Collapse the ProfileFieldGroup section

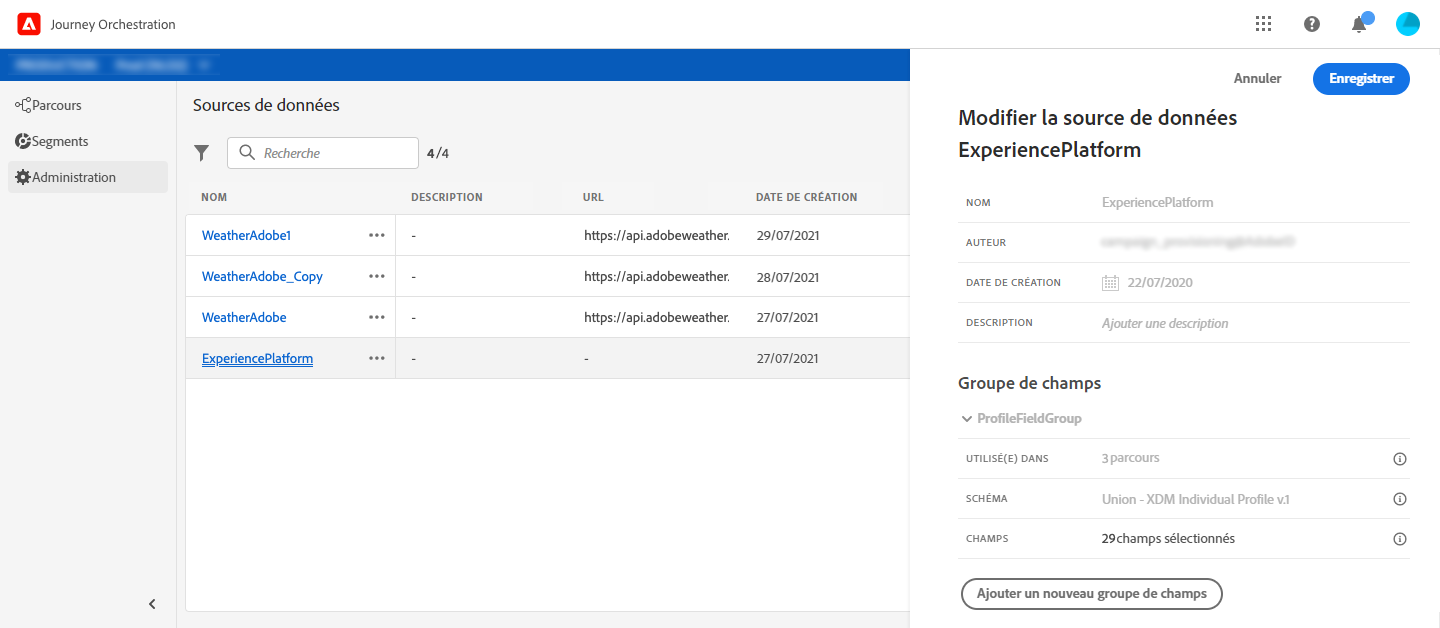(x=966, y=419)
